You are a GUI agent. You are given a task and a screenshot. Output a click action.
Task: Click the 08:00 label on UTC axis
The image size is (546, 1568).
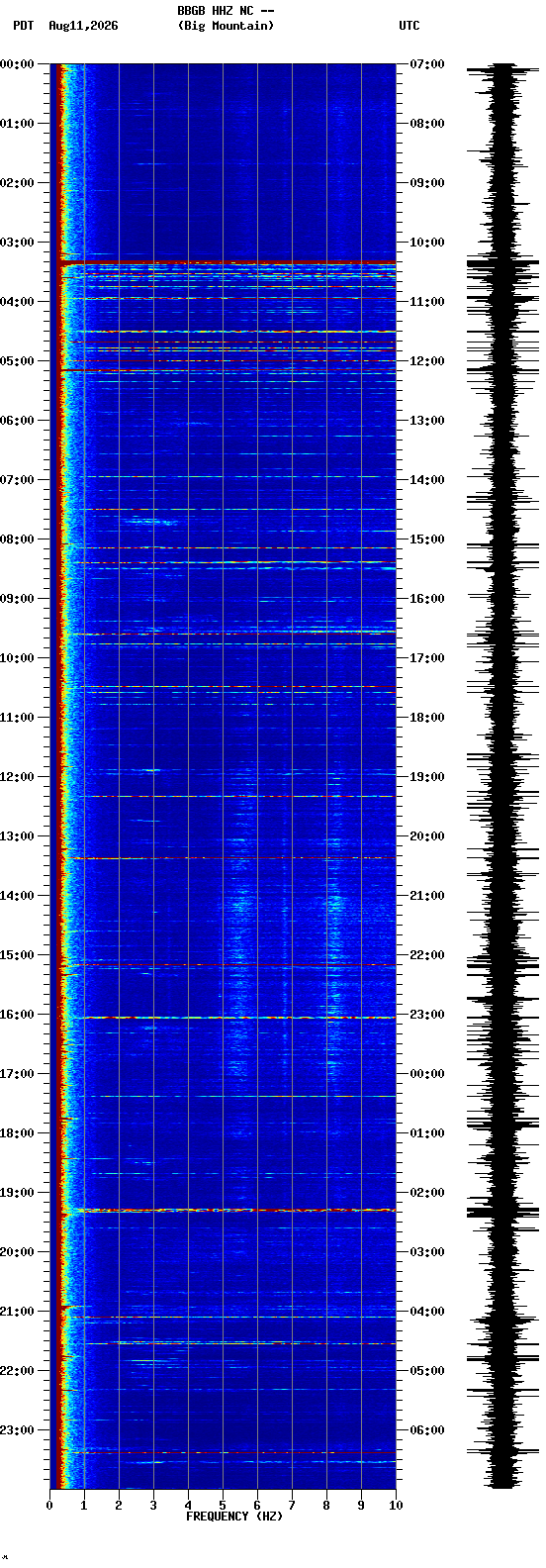427,124
